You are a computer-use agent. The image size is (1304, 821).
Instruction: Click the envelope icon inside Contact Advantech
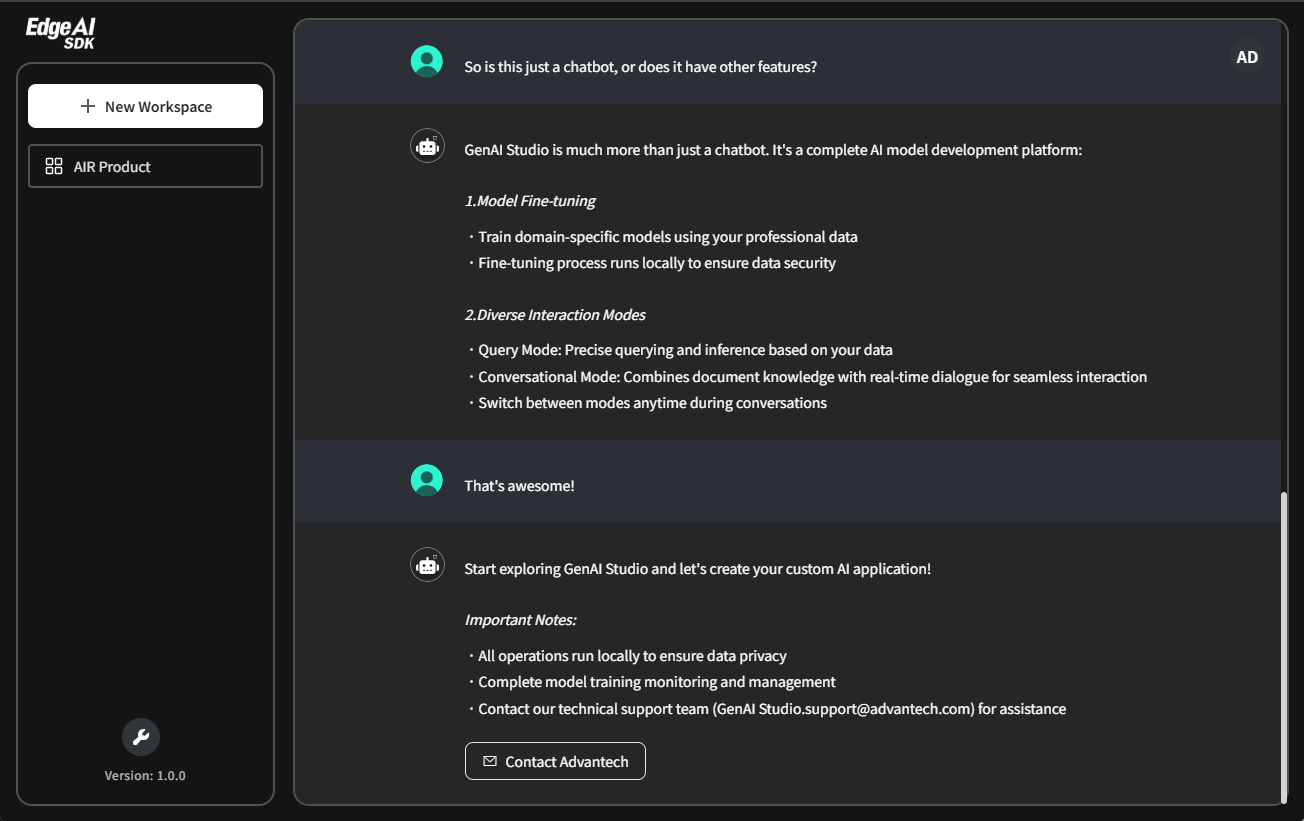pyautogui.click(x=489, y=761)
